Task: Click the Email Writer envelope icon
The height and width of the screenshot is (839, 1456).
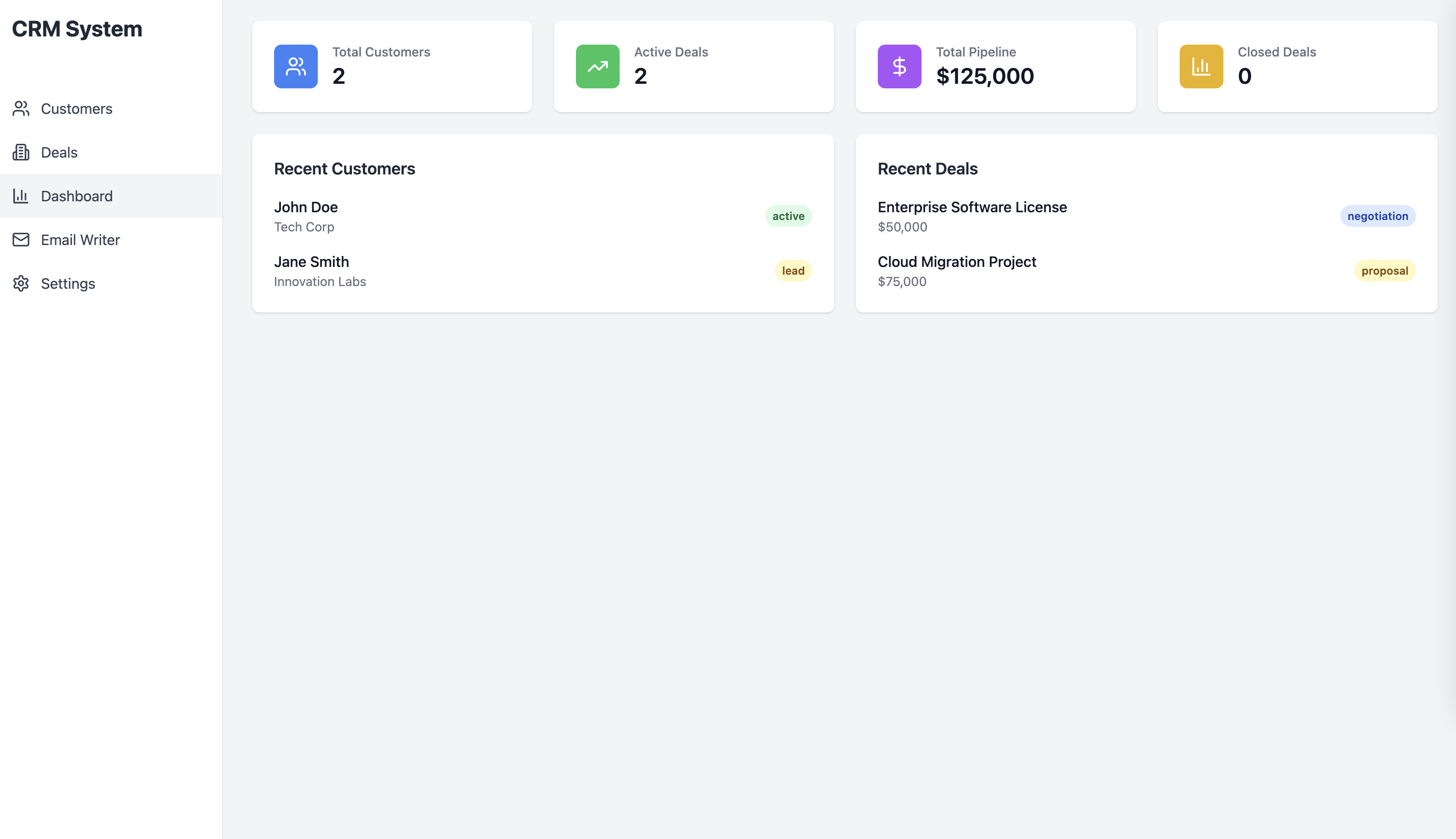Action: point(21,240)
